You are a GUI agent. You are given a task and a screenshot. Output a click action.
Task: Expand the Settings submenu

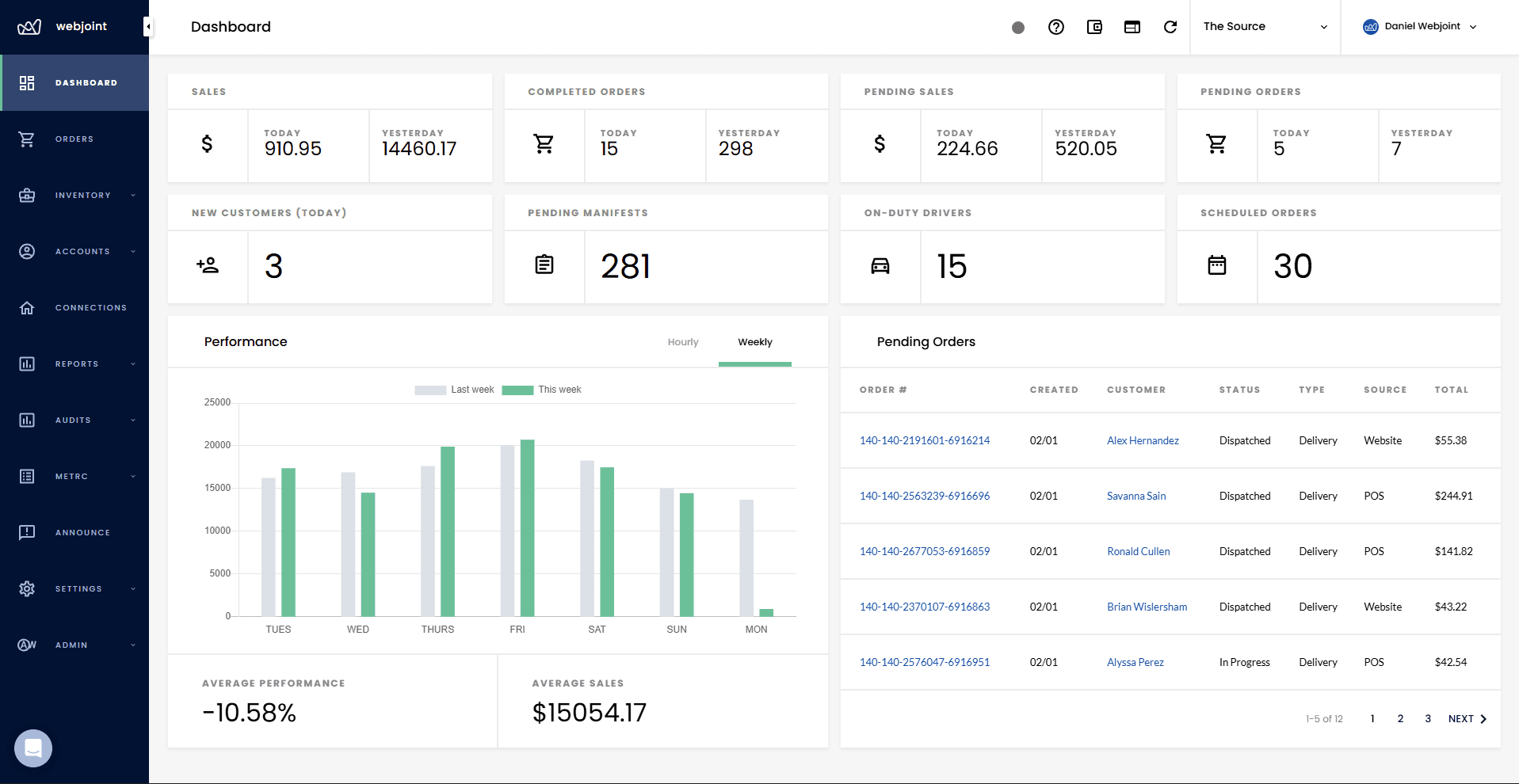78,588
